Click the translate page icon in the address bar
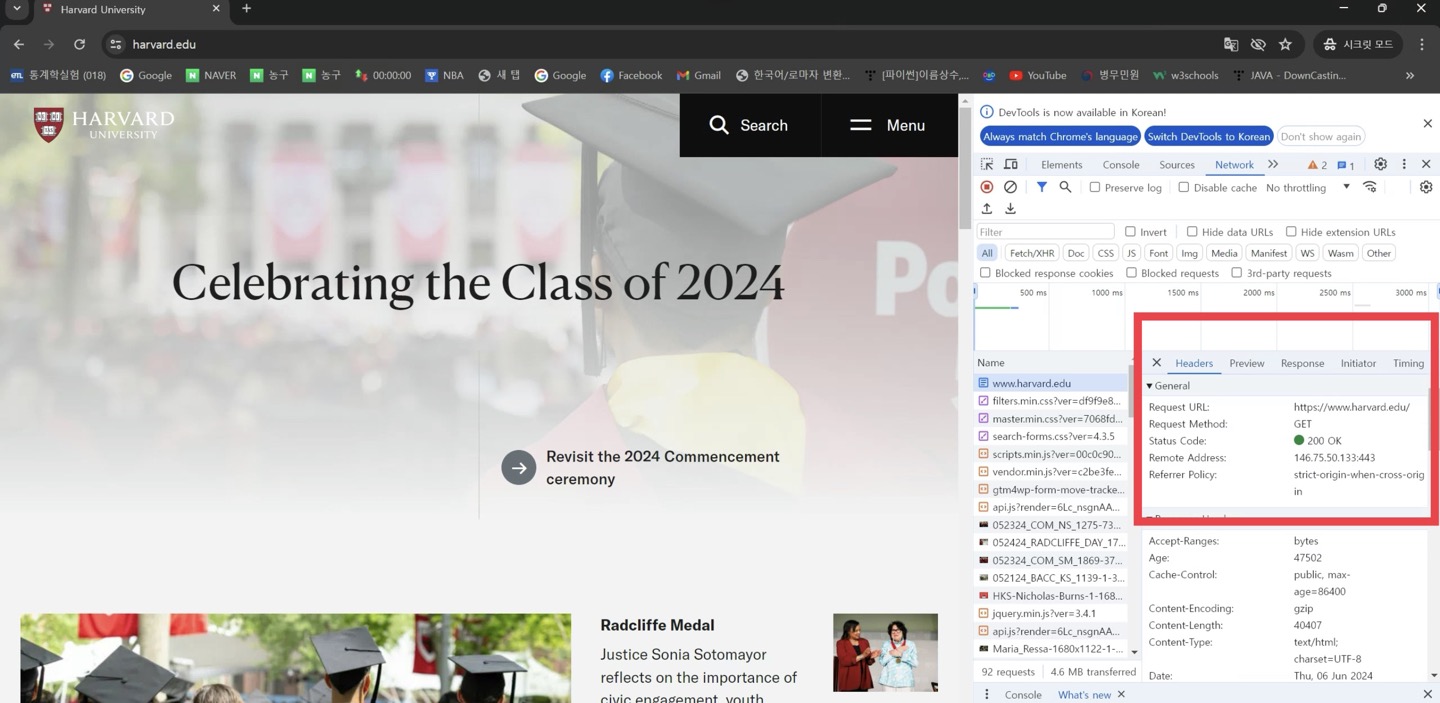This screenshot has width=1440, height=703. 1231,44
